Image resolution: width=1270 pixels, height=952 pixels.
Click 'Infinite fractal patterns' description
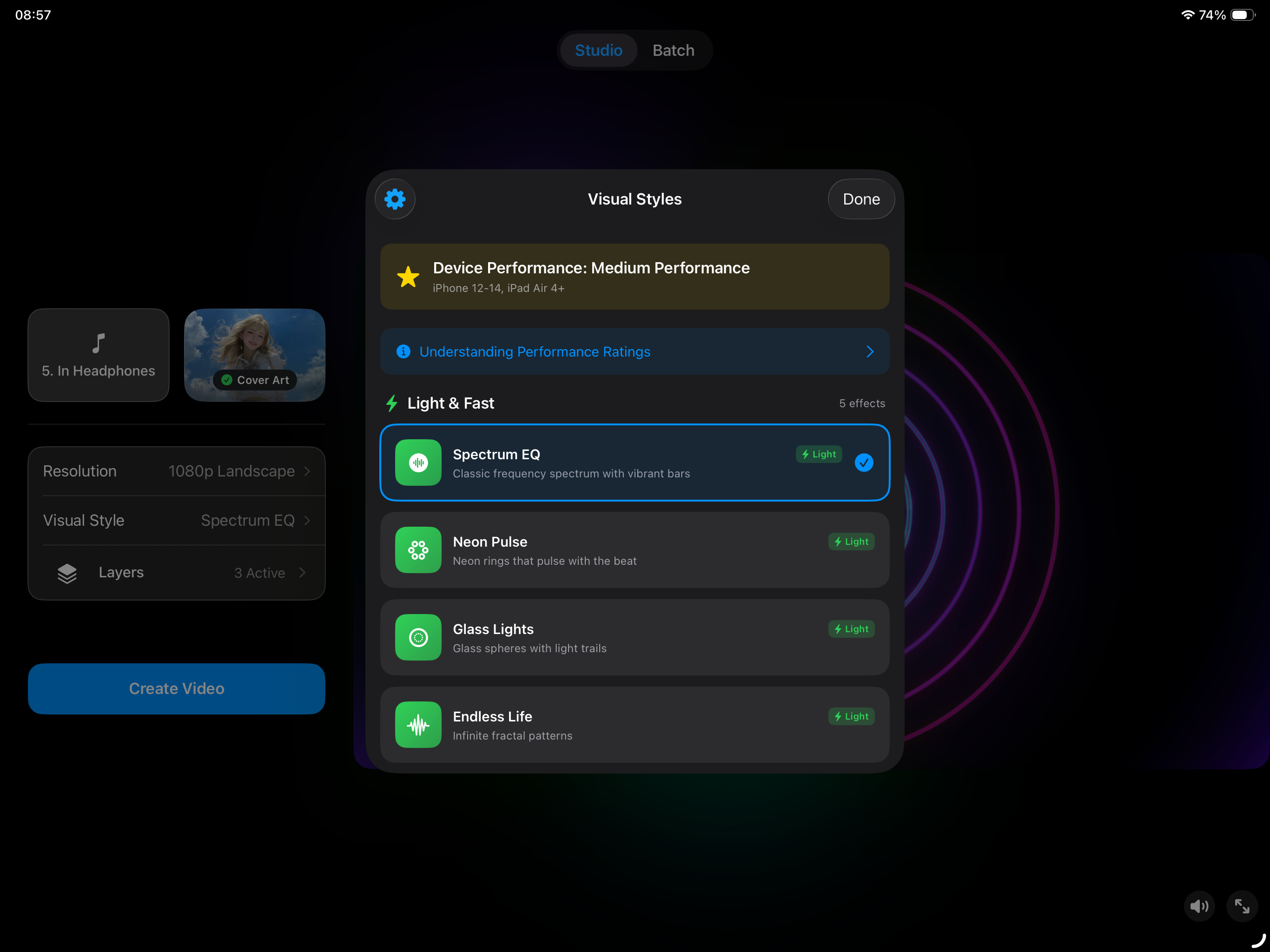pos(512,735)
